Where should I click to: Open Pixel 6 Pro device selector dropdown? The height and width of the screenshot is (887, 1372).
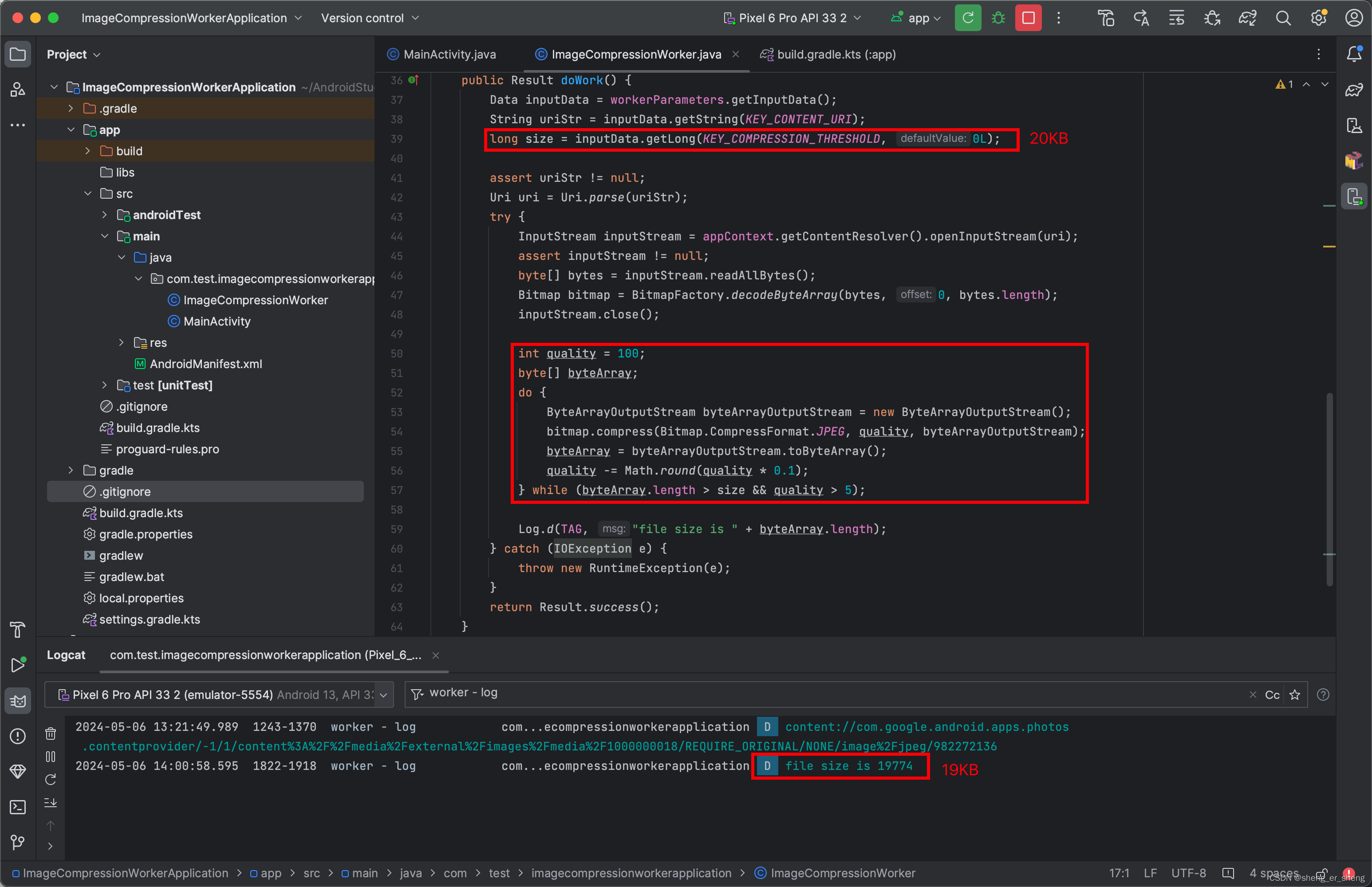click(x=792, y=18)
